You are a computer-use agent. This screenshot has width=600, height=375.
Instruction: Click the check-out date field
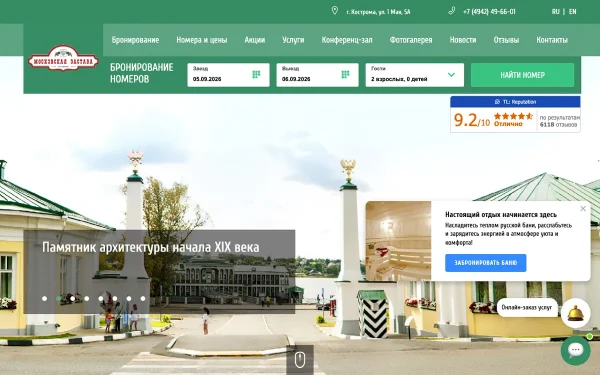[x=318, y=75]
